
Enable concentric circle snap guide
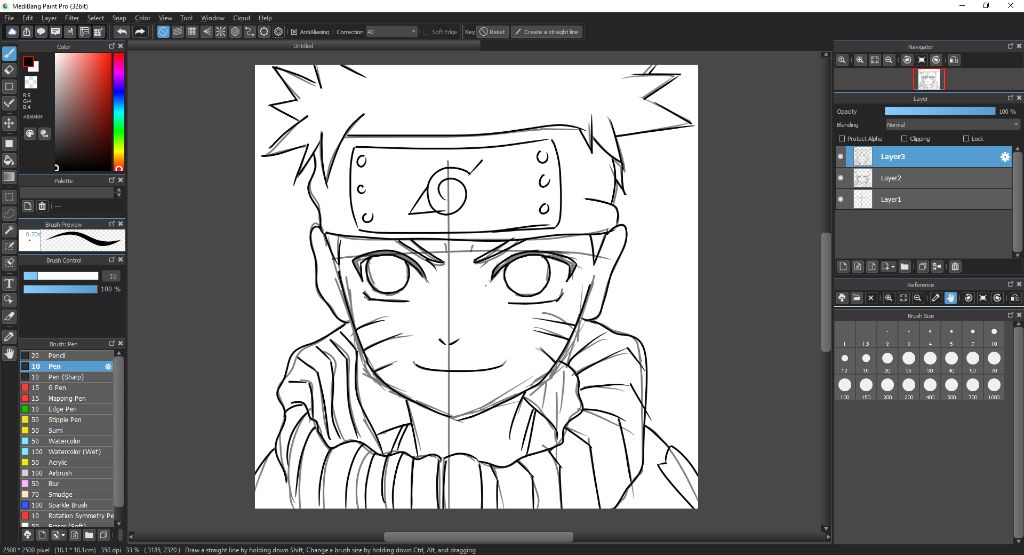click(x=235, y=31)
